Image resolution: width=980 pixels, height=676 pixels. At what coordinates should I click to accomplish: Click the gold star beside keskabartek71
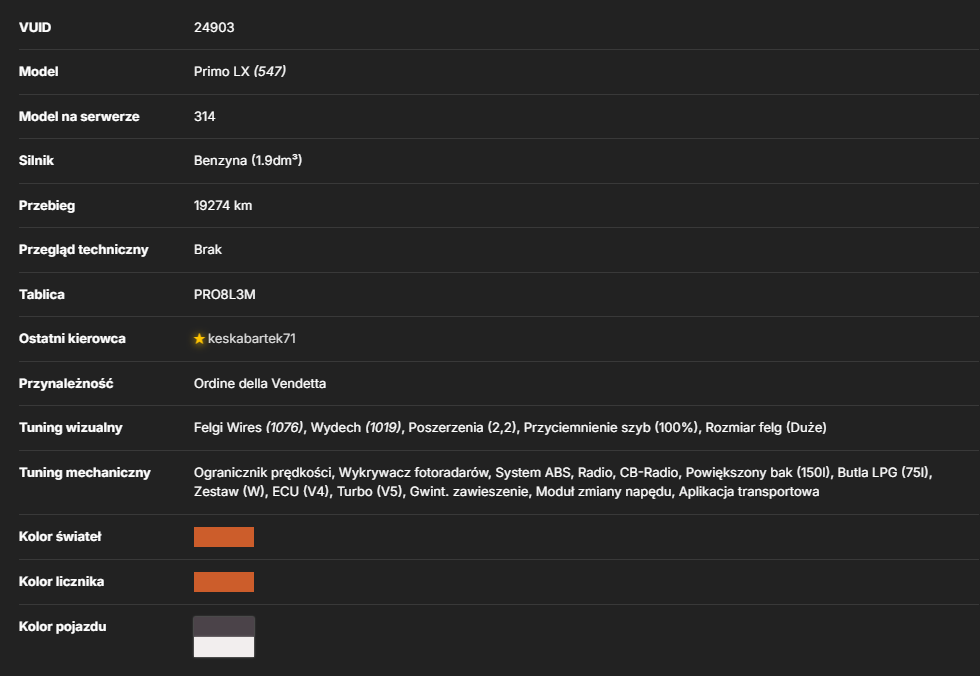[199, 339]
